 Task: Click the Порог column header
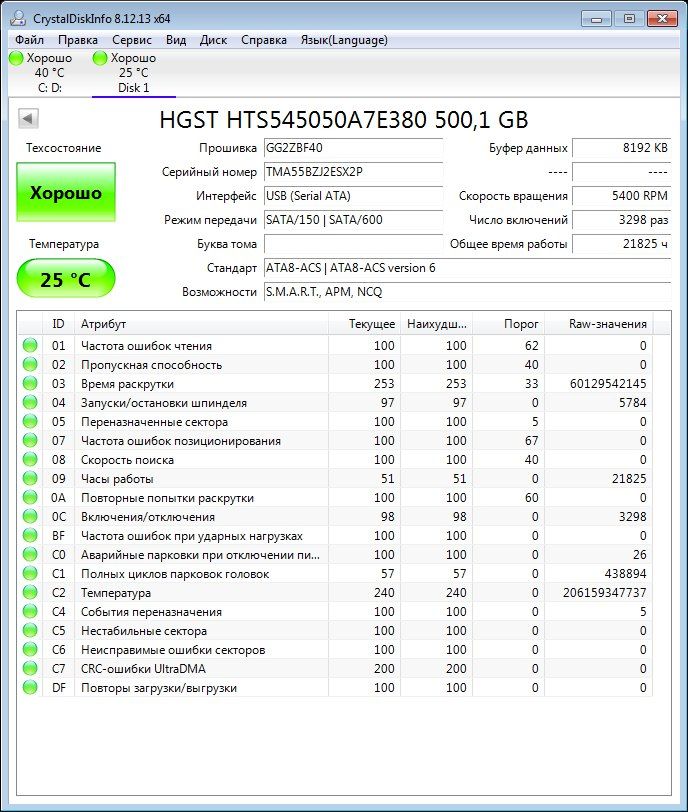point(508,324)
